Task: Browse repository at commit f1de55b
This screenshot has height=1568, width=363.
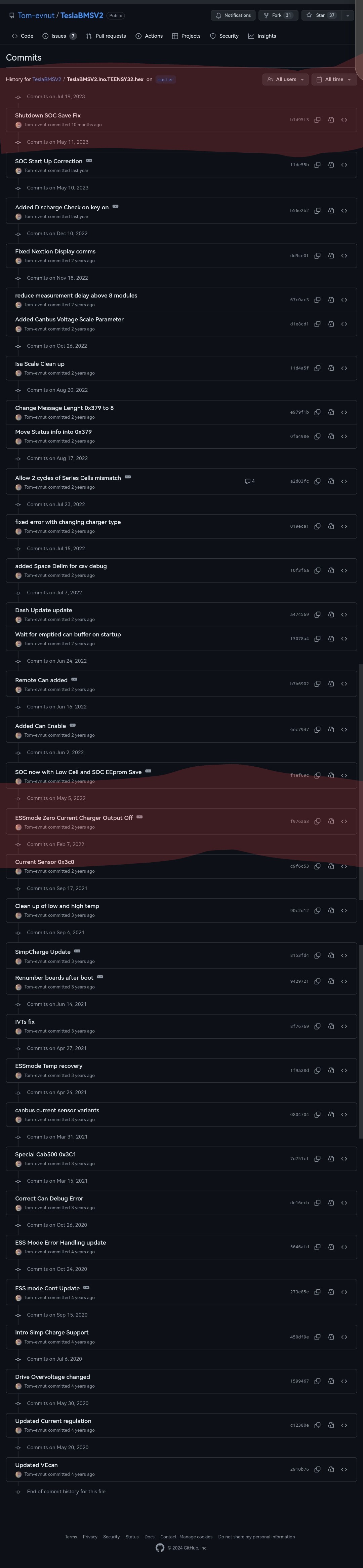Action: (x=344, y=165)
